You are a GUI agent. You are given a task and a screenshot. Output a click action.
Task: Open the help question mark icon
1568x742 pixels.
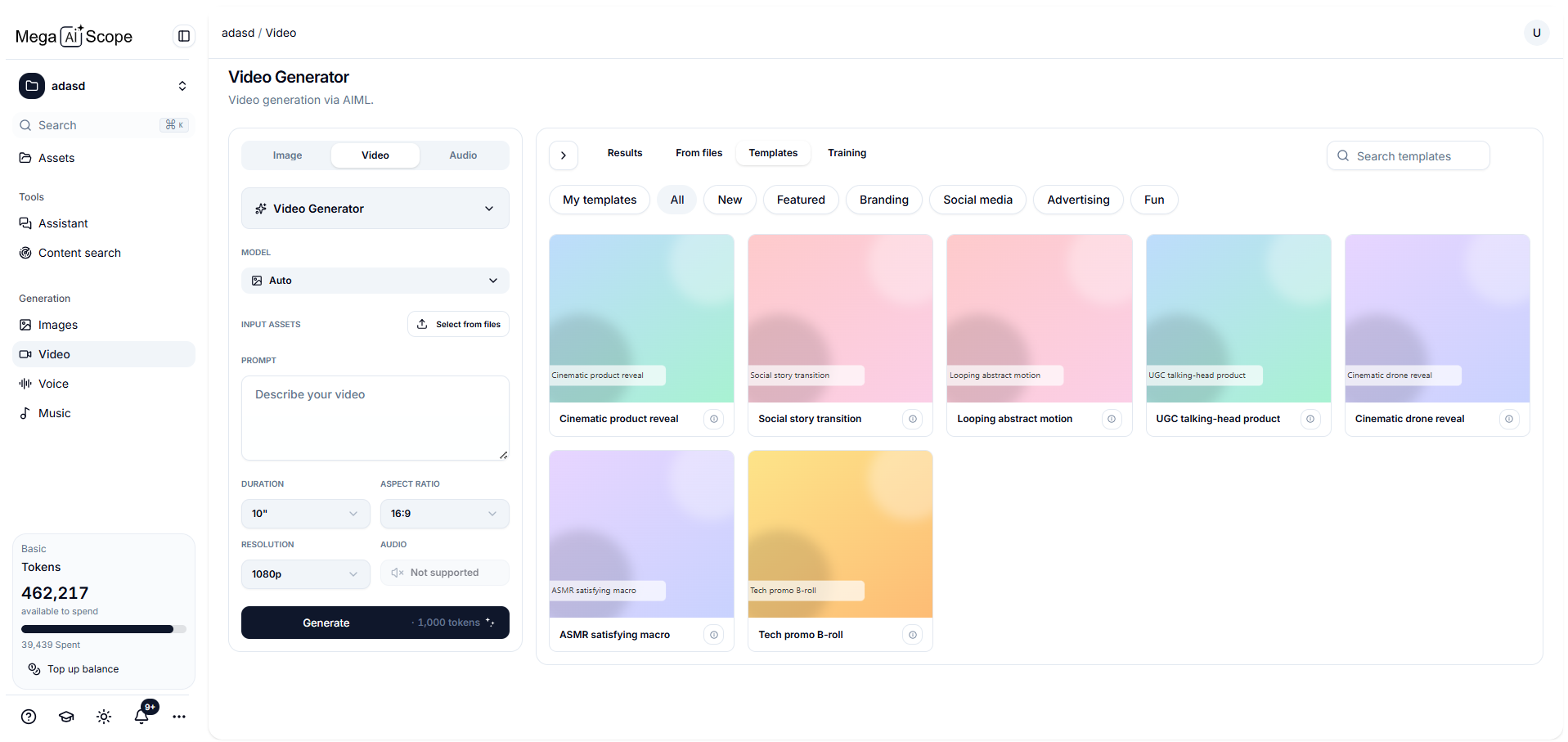pyautogui.click(x=29, y=717)
